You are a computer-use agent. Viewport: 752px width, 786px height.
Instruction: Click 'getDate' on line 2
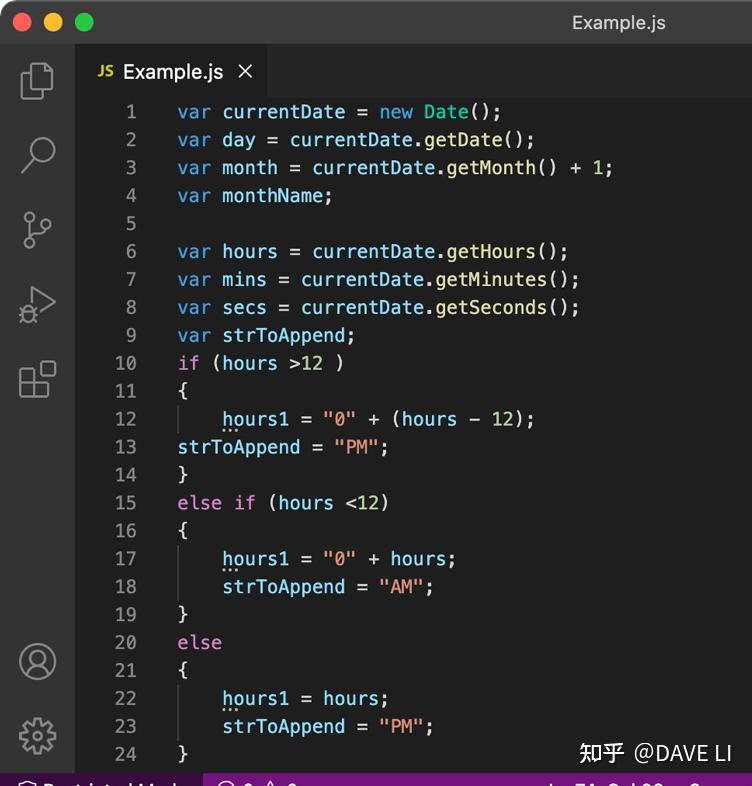(463, 140)
